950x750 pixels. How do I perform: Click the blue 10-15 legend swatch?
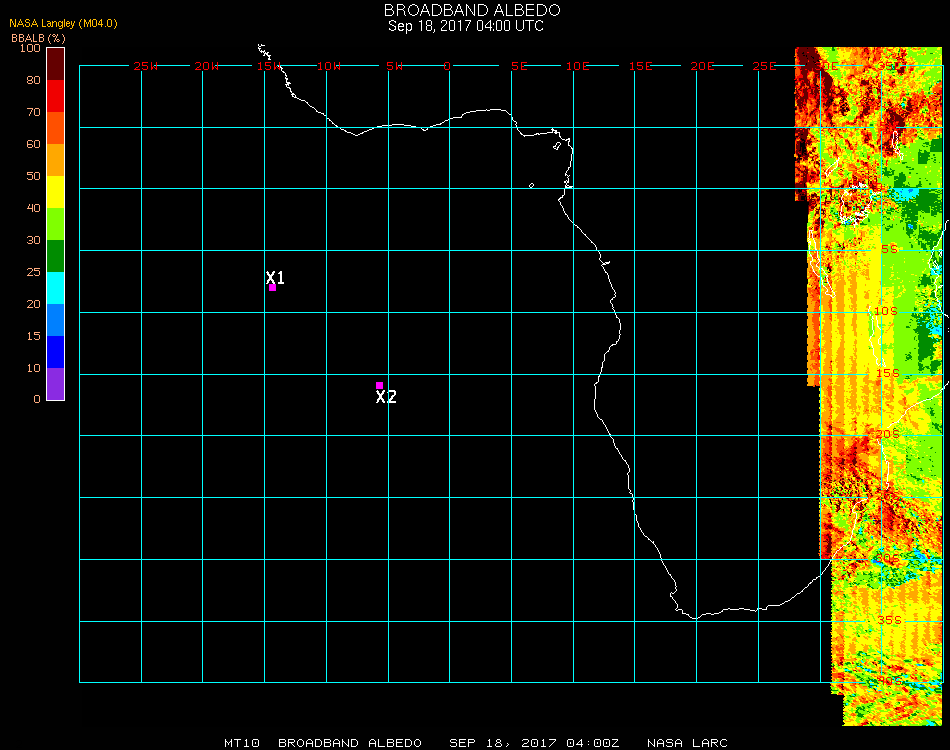coord(55,352)
